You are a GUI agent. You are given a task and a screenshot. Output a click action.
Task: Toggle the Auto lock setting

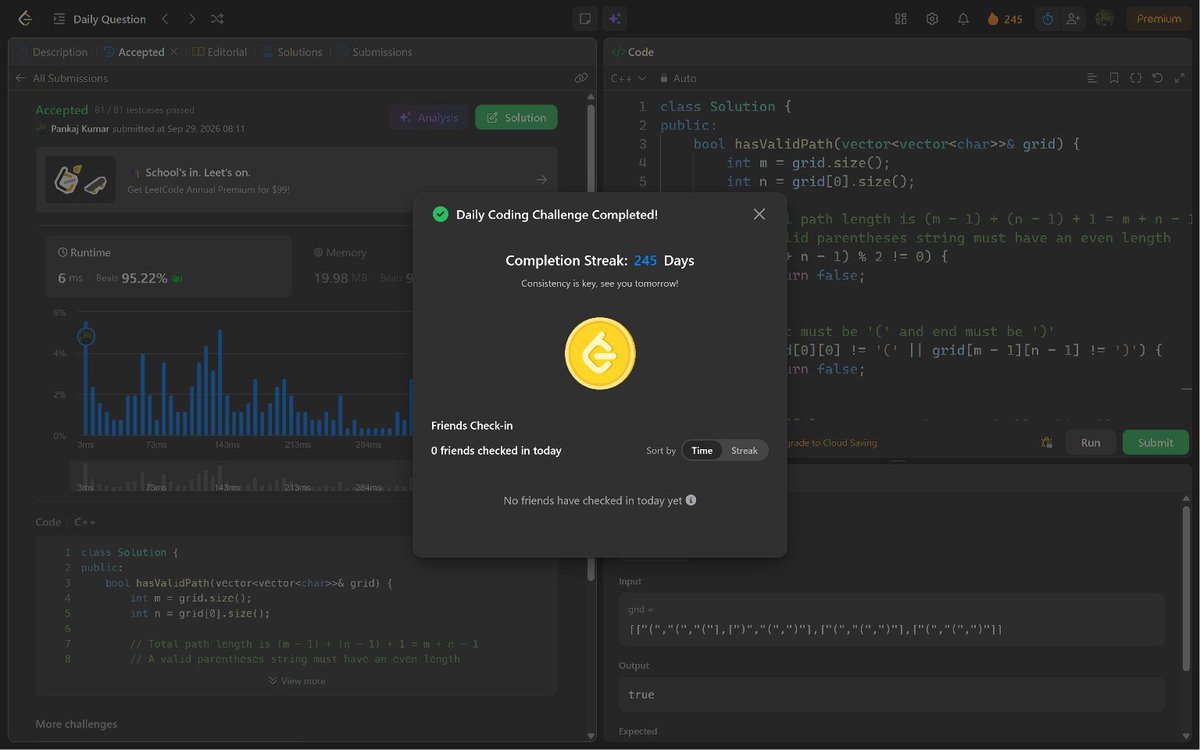(x=677, y=78)
